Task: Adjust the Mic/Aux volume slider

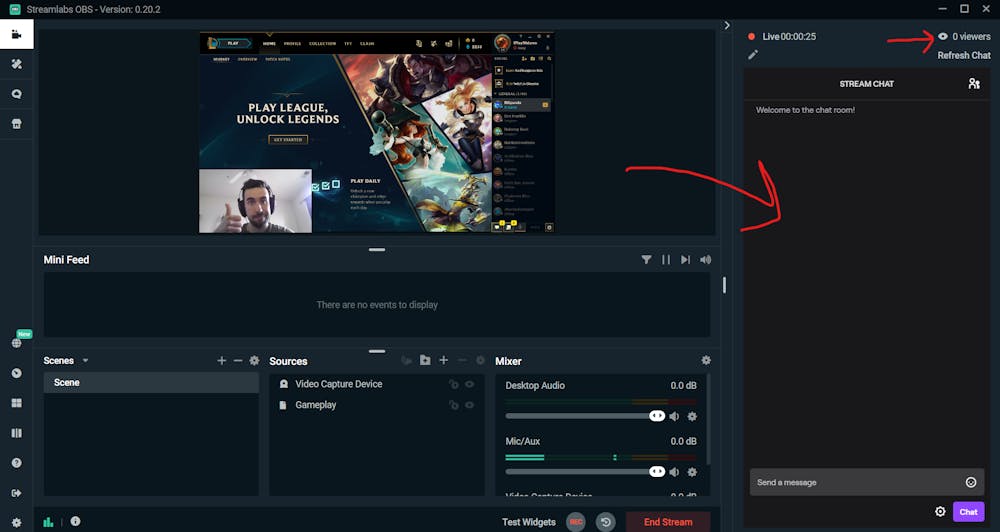Action: coord(585,471)
